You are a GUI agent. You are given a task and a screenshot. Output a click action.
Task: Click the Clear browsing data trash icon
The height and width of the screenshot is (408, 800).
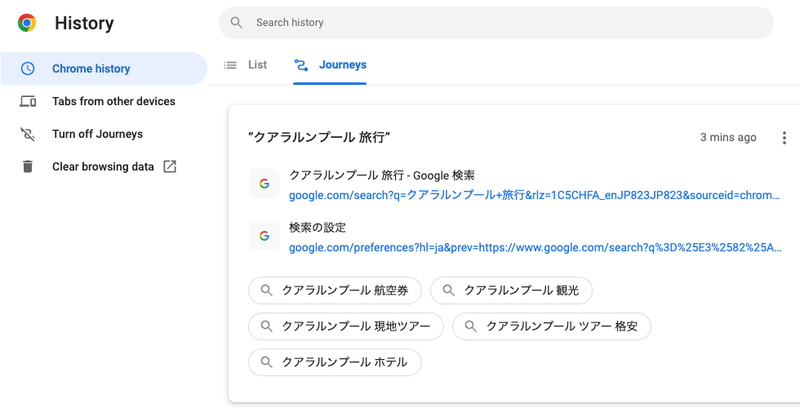[x=28, y=166]
